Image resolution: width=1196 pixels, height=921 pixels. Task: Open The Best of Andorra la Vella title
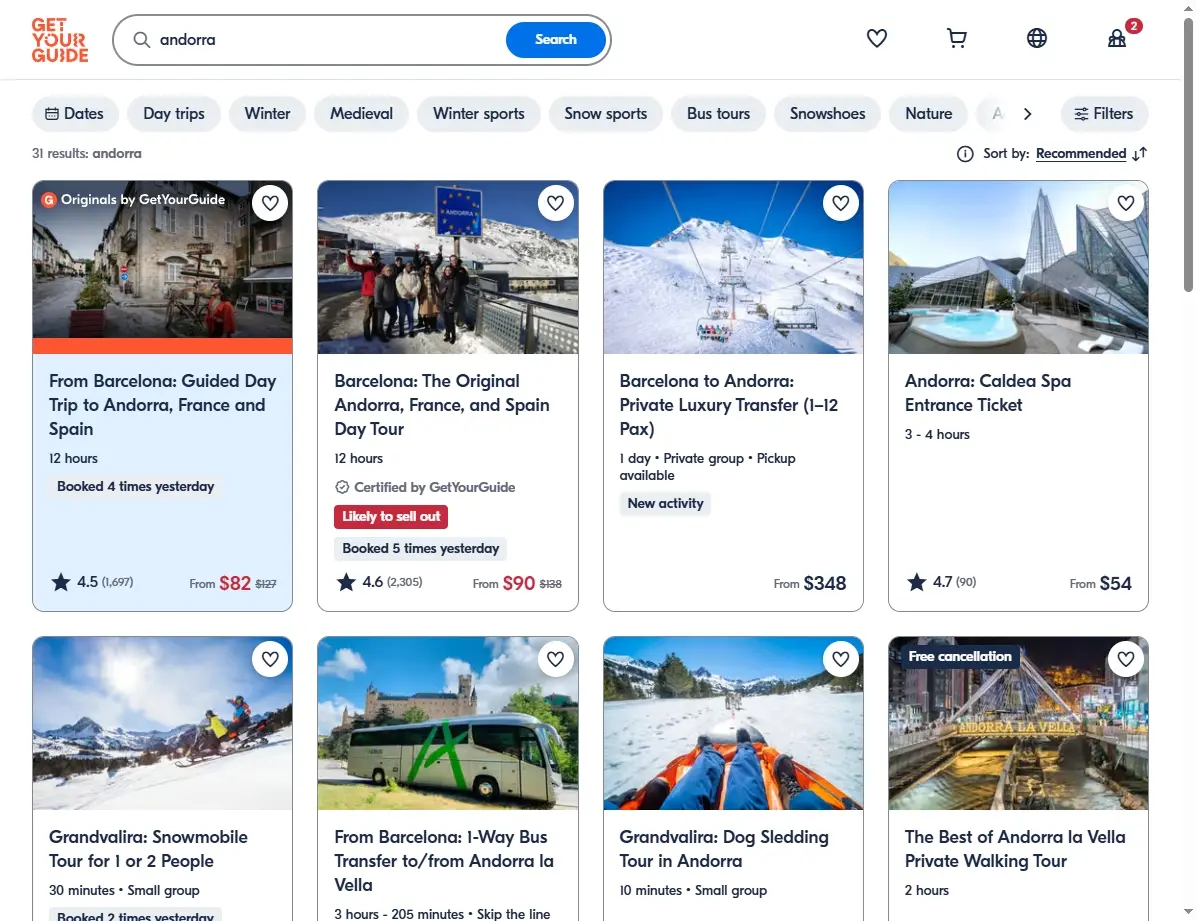coord(1015,849)
